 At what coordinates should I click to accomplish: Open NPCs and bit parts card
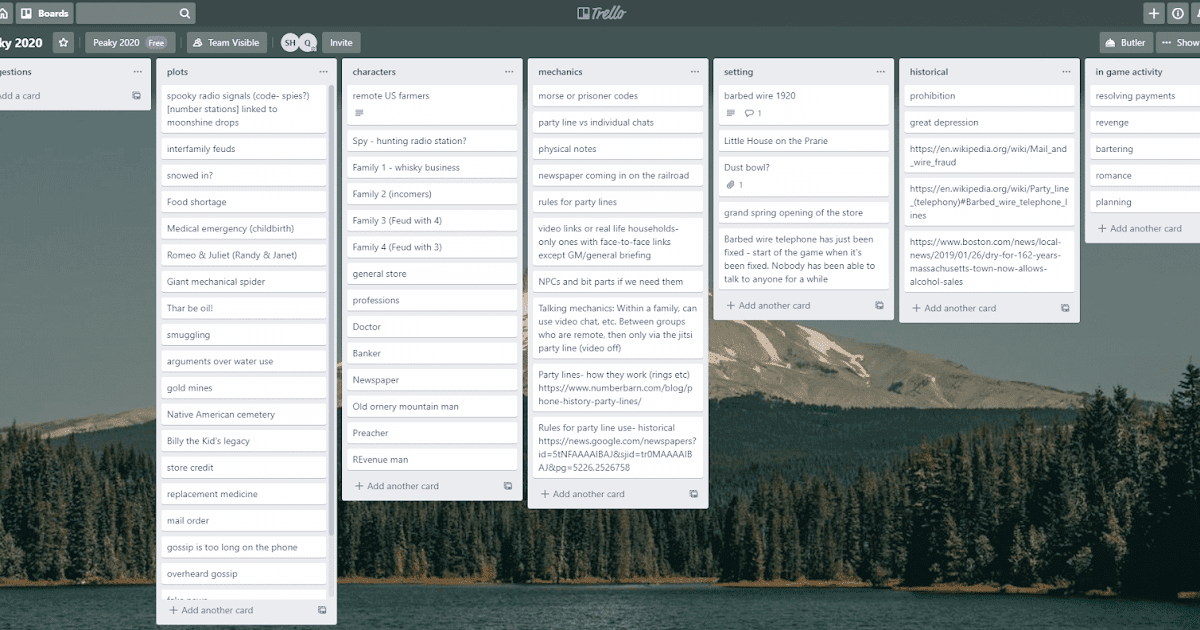pos(618,282)
